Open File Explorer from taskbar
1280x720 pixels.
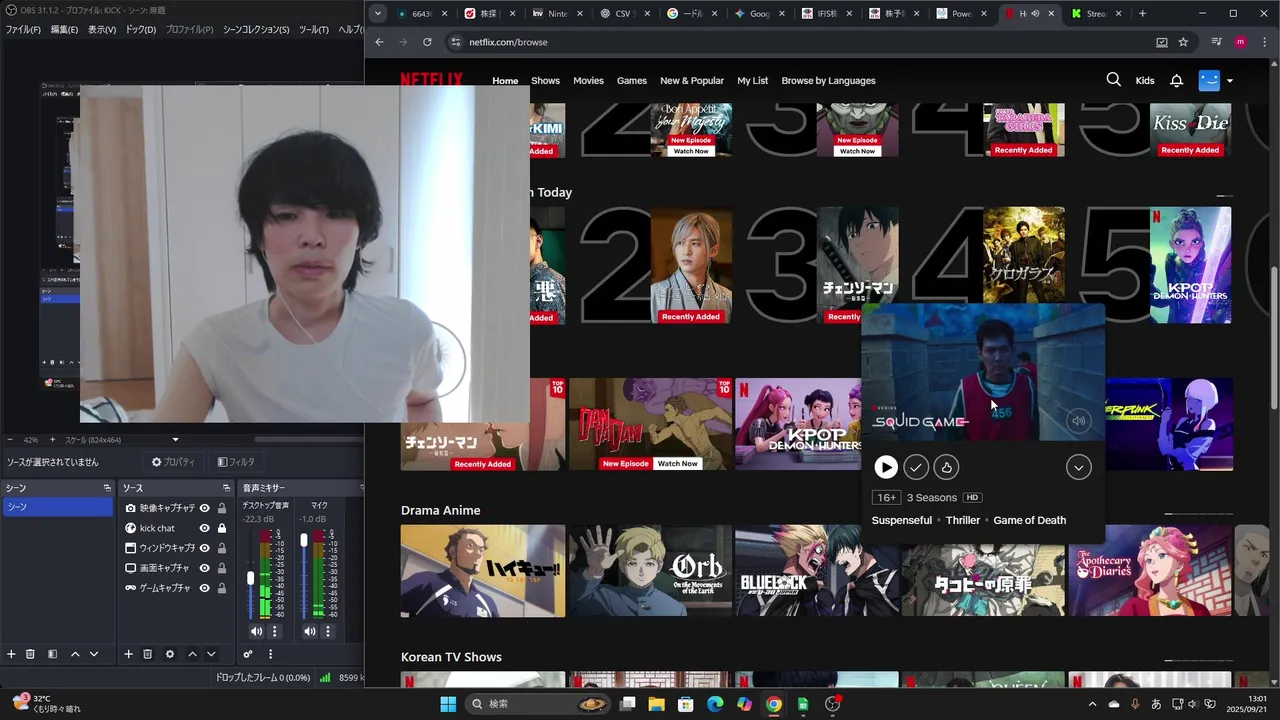tap(656, 704)
